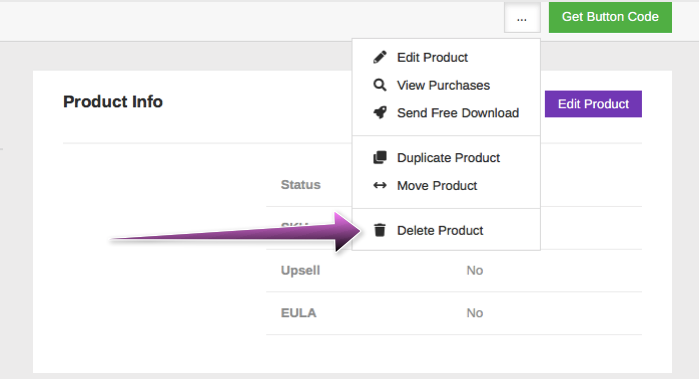
Task: Select Move Product menu entry
Action: pyautogui.click(x=446, y=185)
